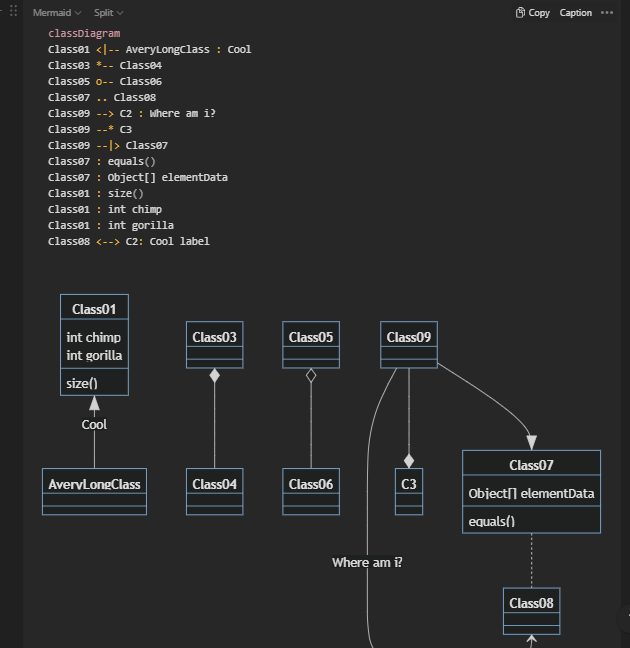
Task: Select the Class08 node in diagram
Action: click(x=531, y=611)
